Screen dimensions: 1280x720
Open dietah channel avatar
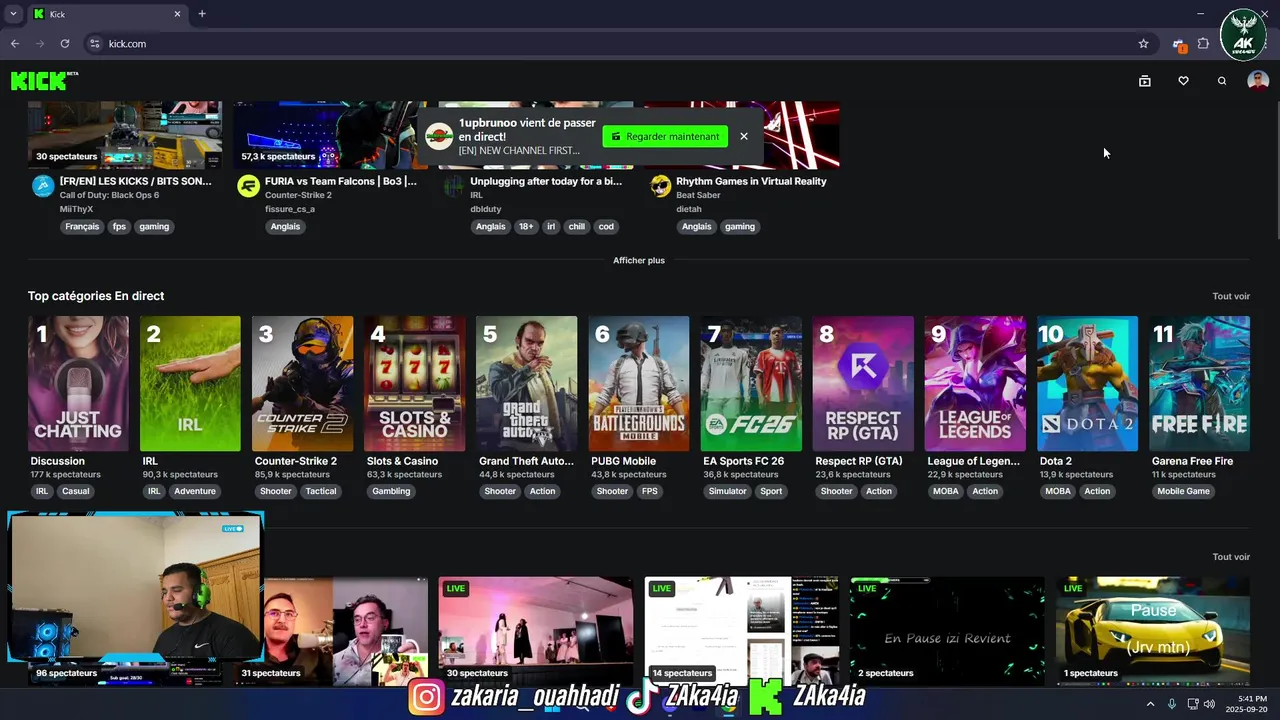point(660,186)
